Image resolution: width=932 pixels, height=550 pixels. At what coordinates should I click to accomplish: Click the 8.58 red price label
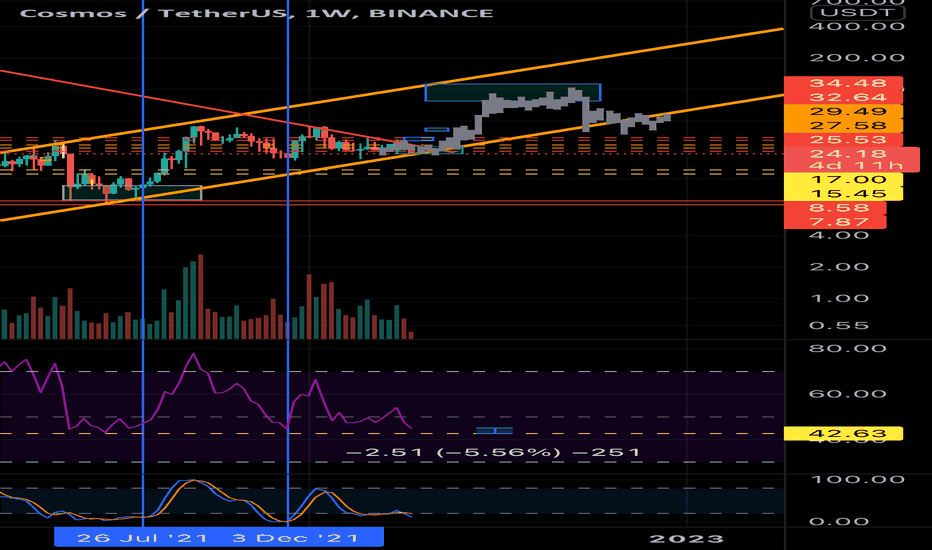point(835,208)
